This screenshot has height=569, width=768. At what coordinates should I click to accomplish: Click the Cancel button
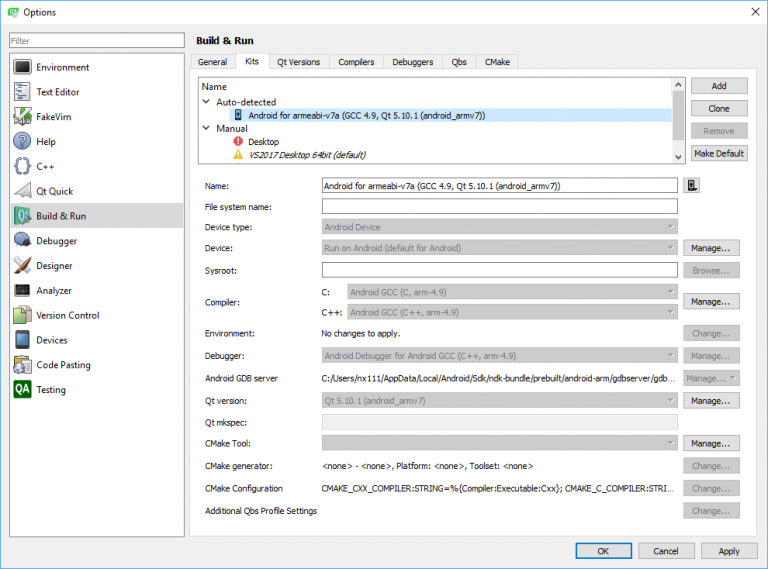(666, 551)
